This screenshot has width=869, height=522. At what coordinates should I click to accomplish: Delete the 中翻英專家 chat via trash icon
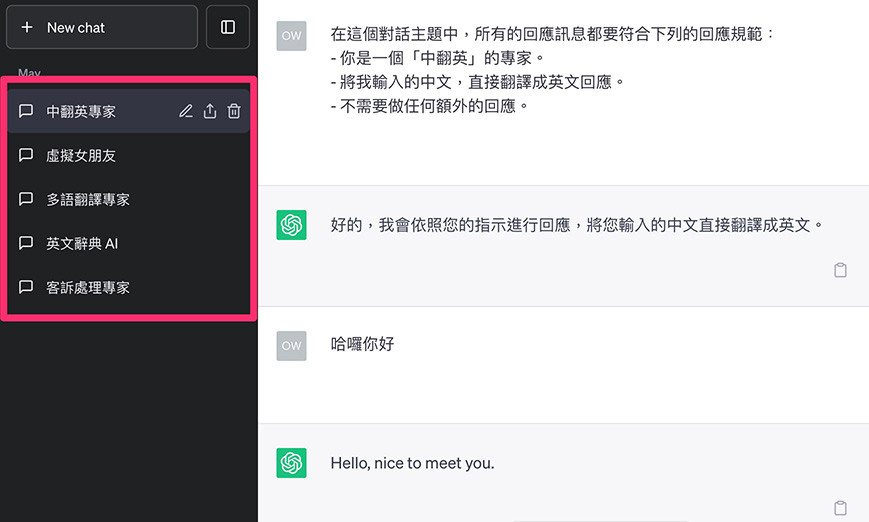(x=234, y=112)
